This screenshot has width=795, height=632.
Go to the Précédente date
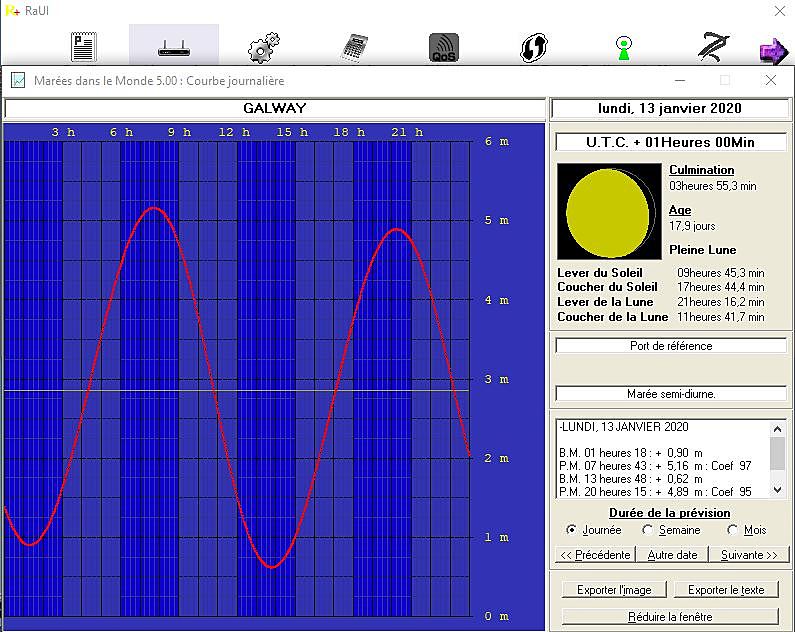[x=595, y=554]
